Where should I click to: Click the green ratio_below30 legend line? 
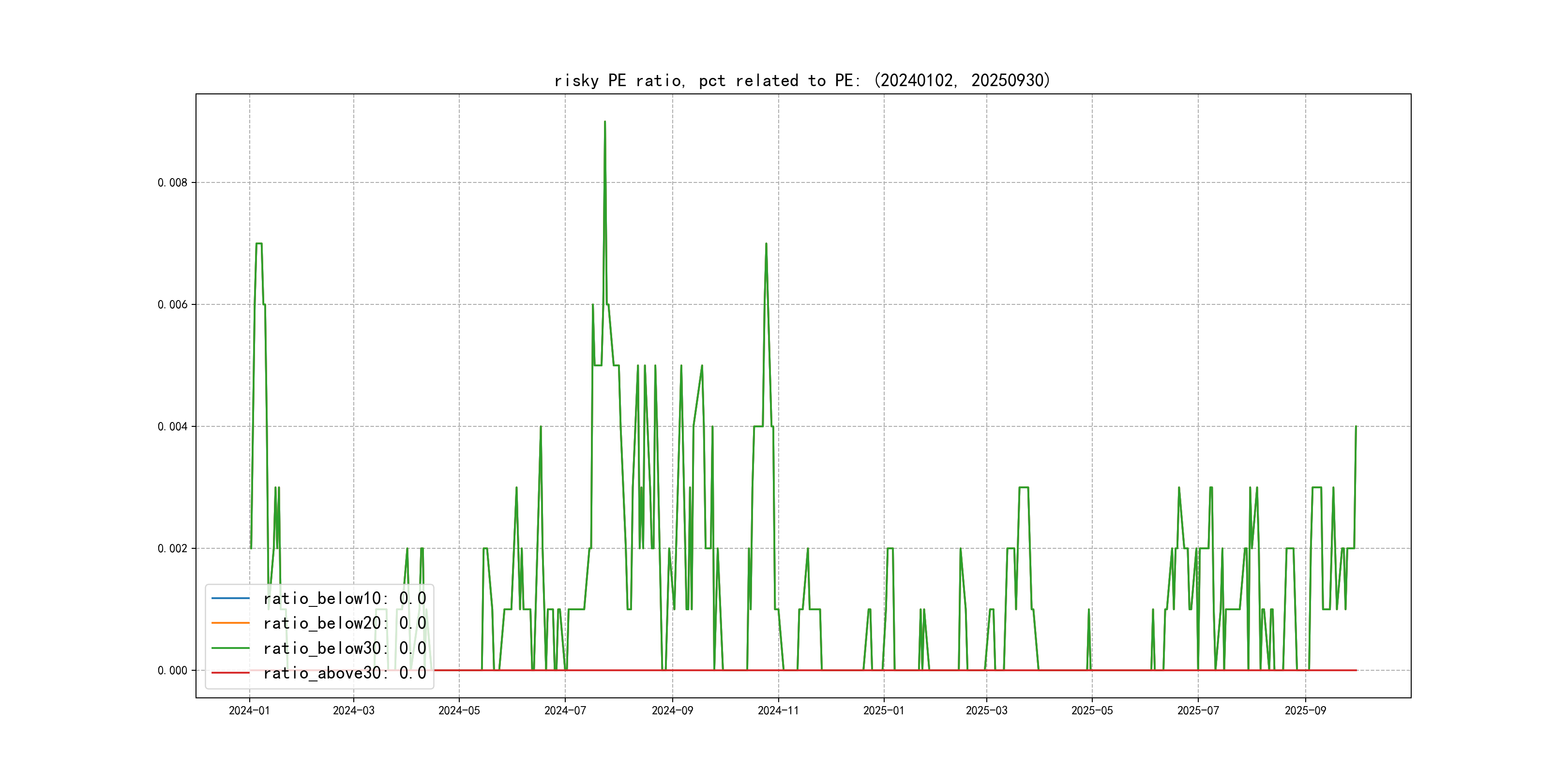pyautogui.click(x=230, y=648)
